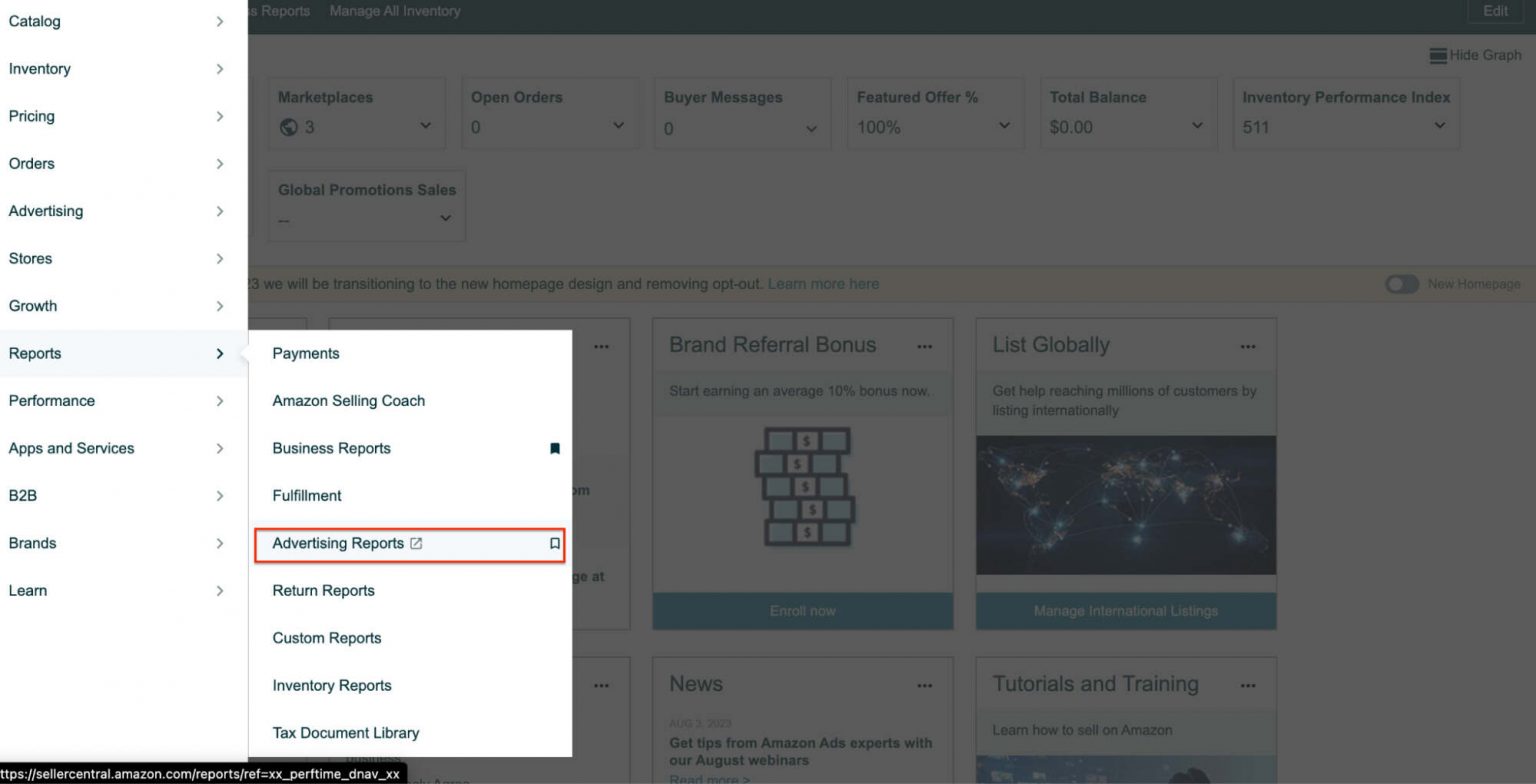Open the ellipsis menu on Tutorials and Training
This screenshot has width=1536, height=784.
coord(1248,684)
